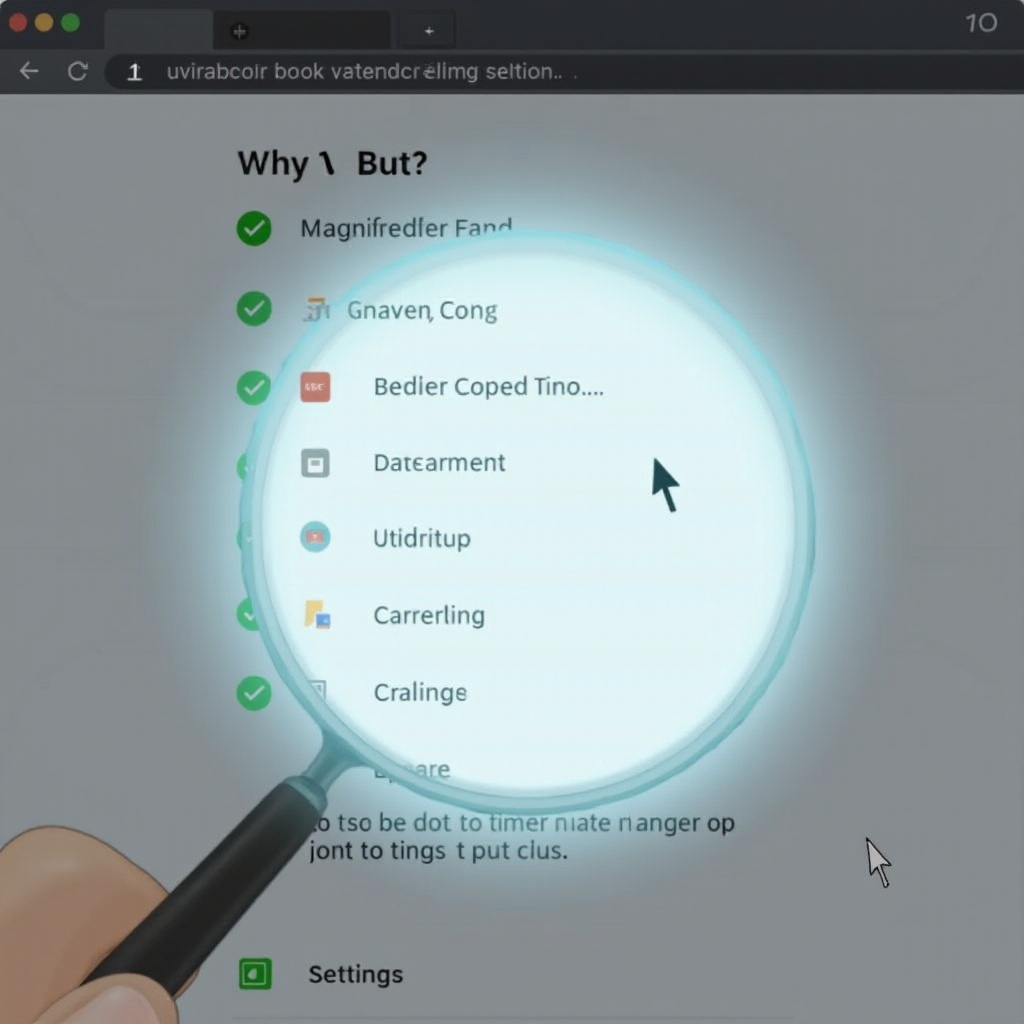Viewport: 1024px width, 1024px height.
Task: Select the Carrerling list entry
Action: (x=429, y=614)
